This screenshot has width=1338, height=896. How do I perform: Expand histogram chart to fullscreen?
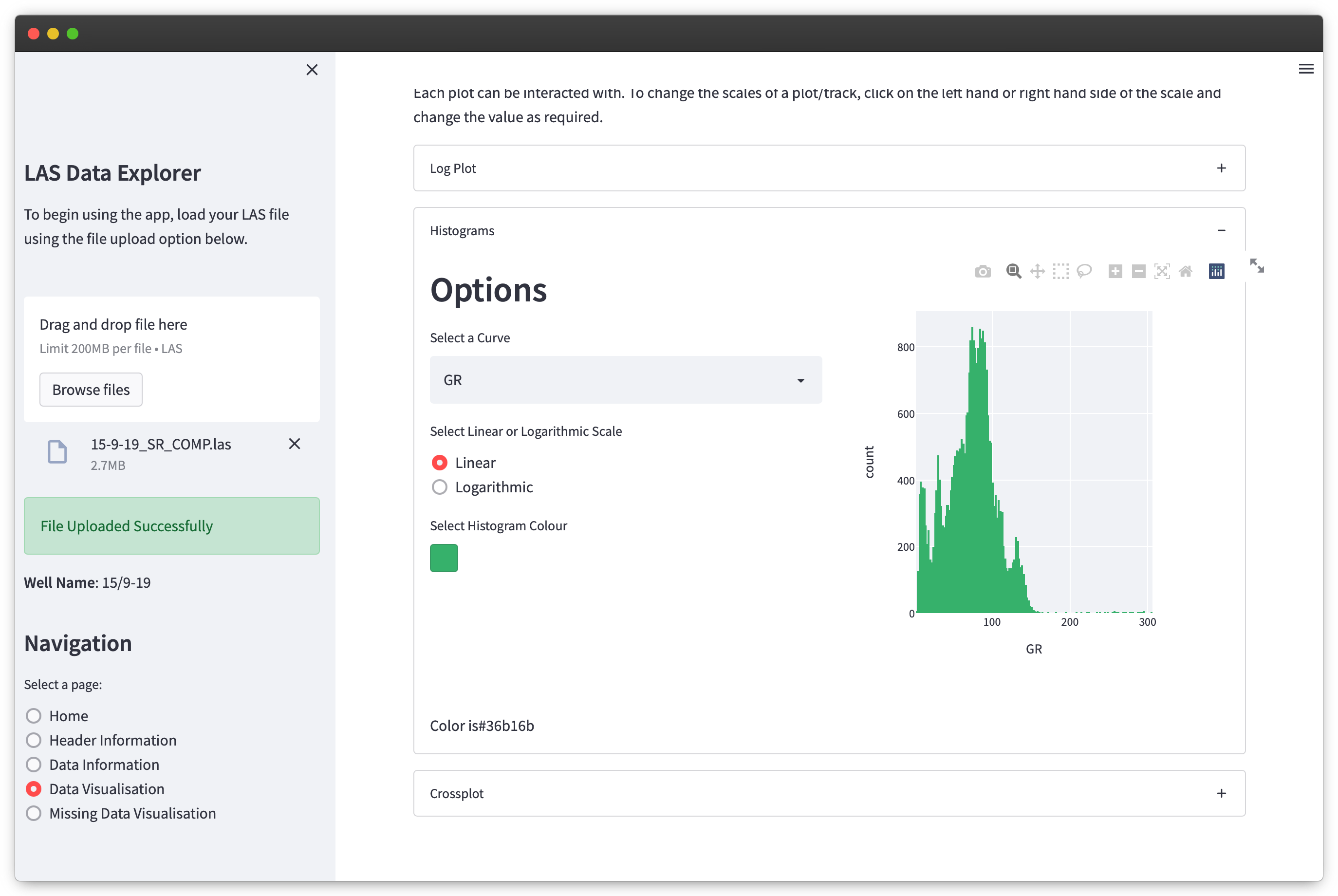tap(1256, 266)
